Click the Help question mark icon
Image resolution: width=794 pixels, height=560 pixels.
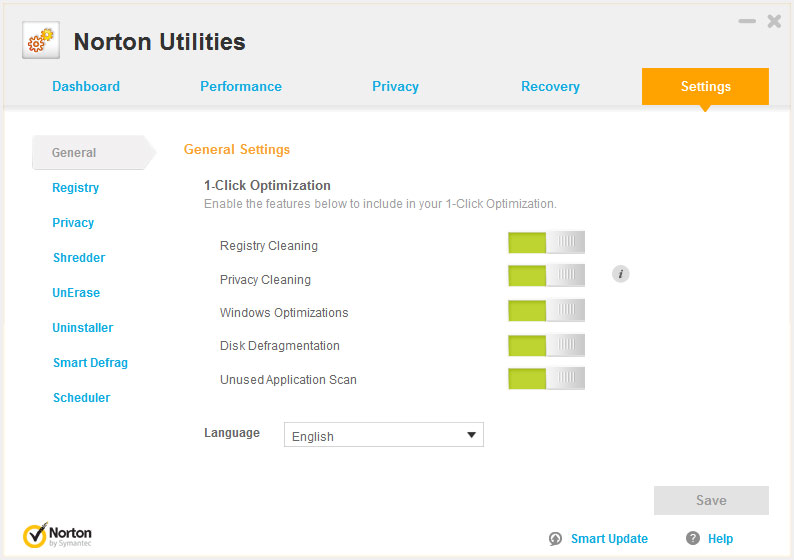(x=693, y=539)
